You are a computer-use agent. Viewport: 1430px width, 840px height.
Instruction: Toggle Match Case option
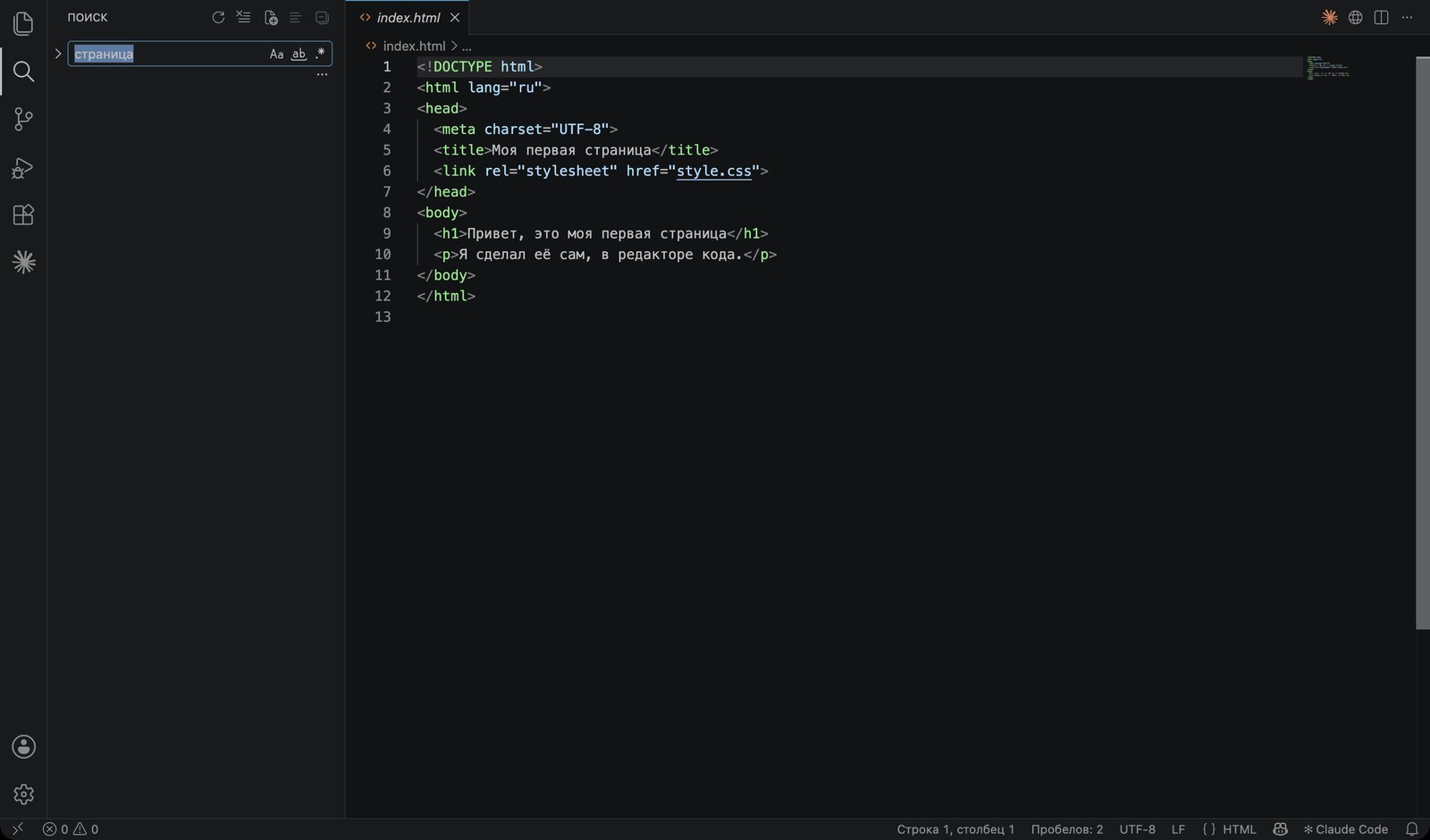277,54
